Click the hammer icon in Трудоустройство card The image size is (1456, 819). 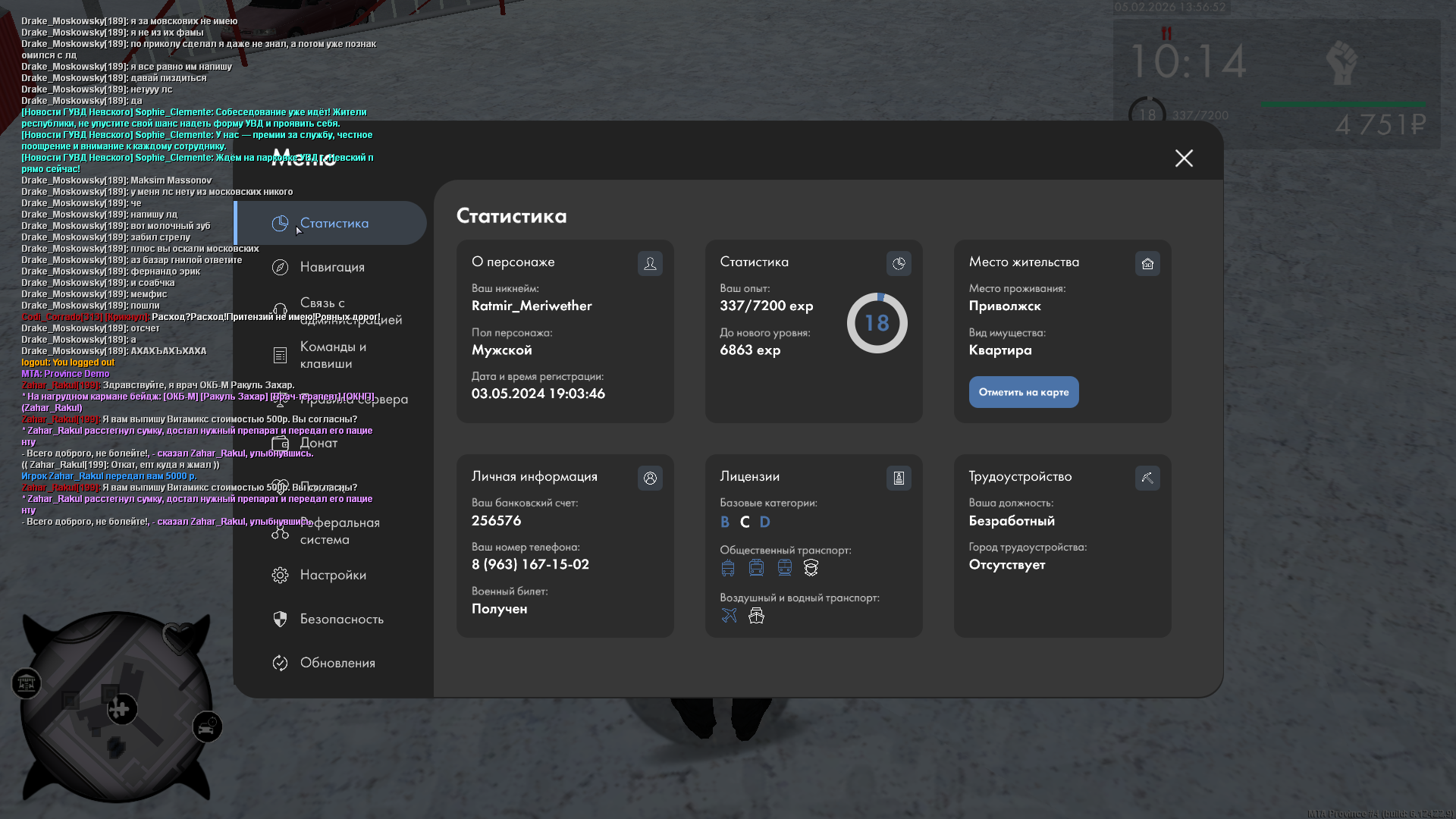point(1147,478)
